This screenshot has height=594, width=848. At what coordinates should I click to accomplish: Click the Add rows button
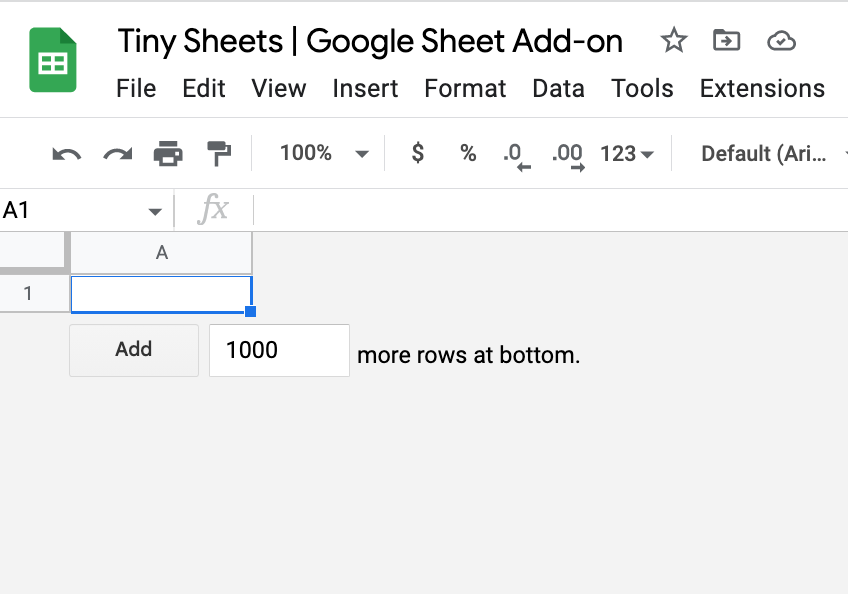coord(133,350)
